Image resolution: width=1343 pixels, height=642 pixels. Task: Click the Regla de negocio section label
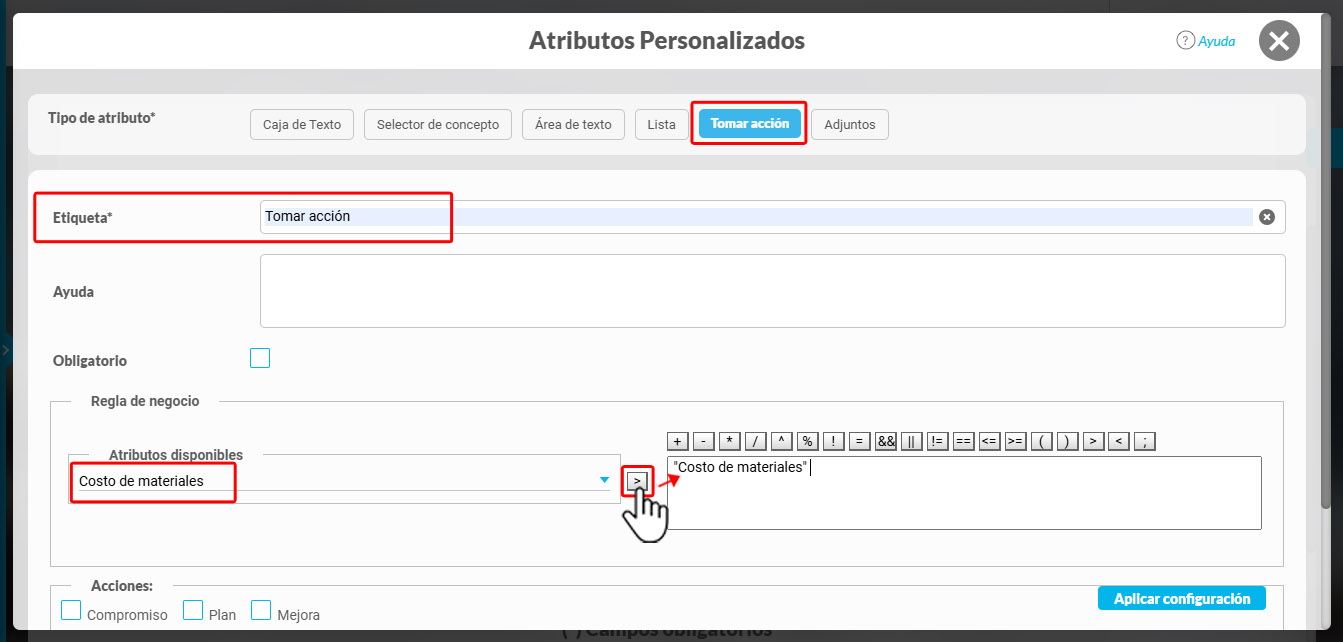click(145, 401)
